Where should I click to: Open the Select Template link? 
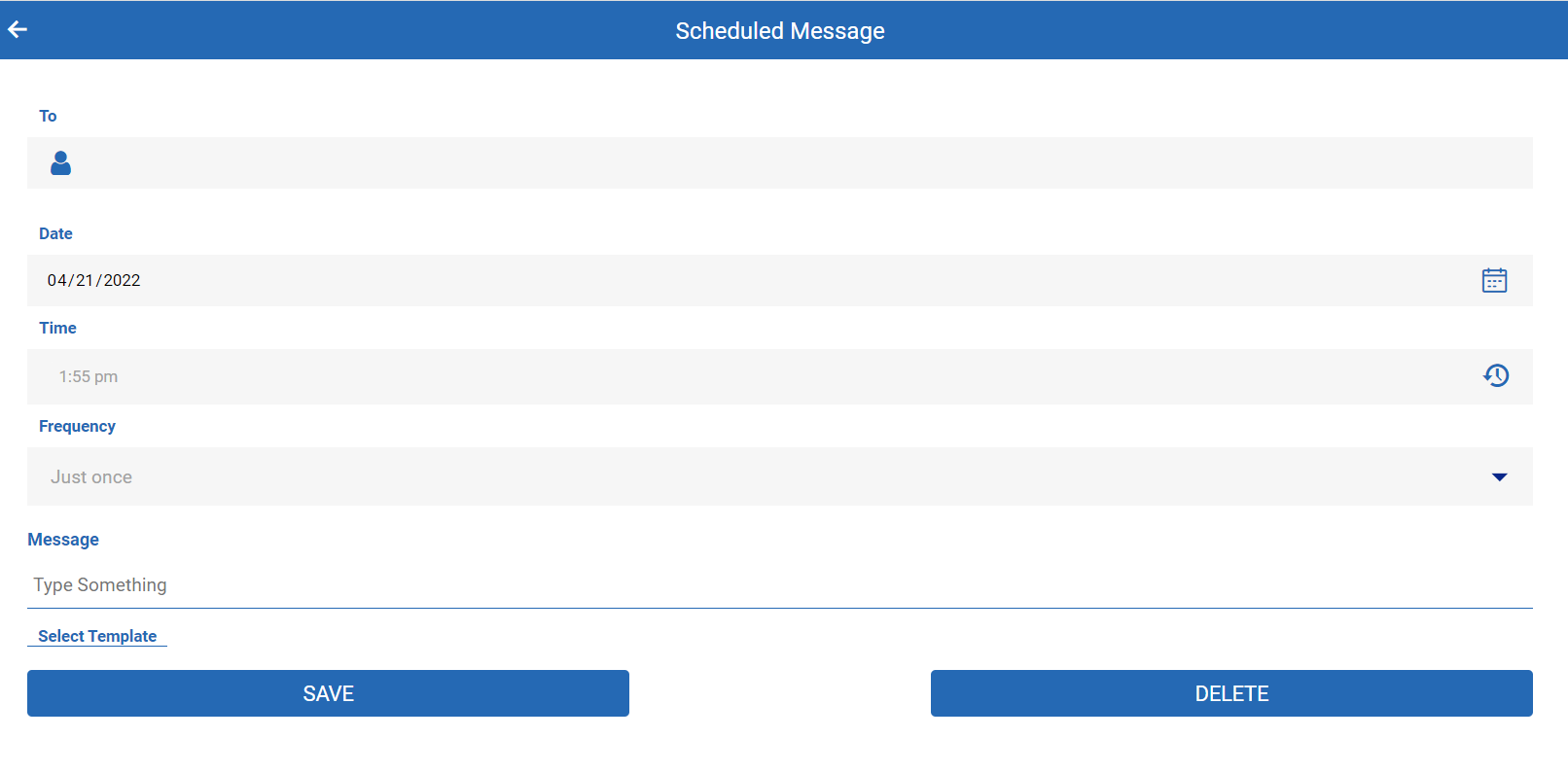click(x=97, y=636)
